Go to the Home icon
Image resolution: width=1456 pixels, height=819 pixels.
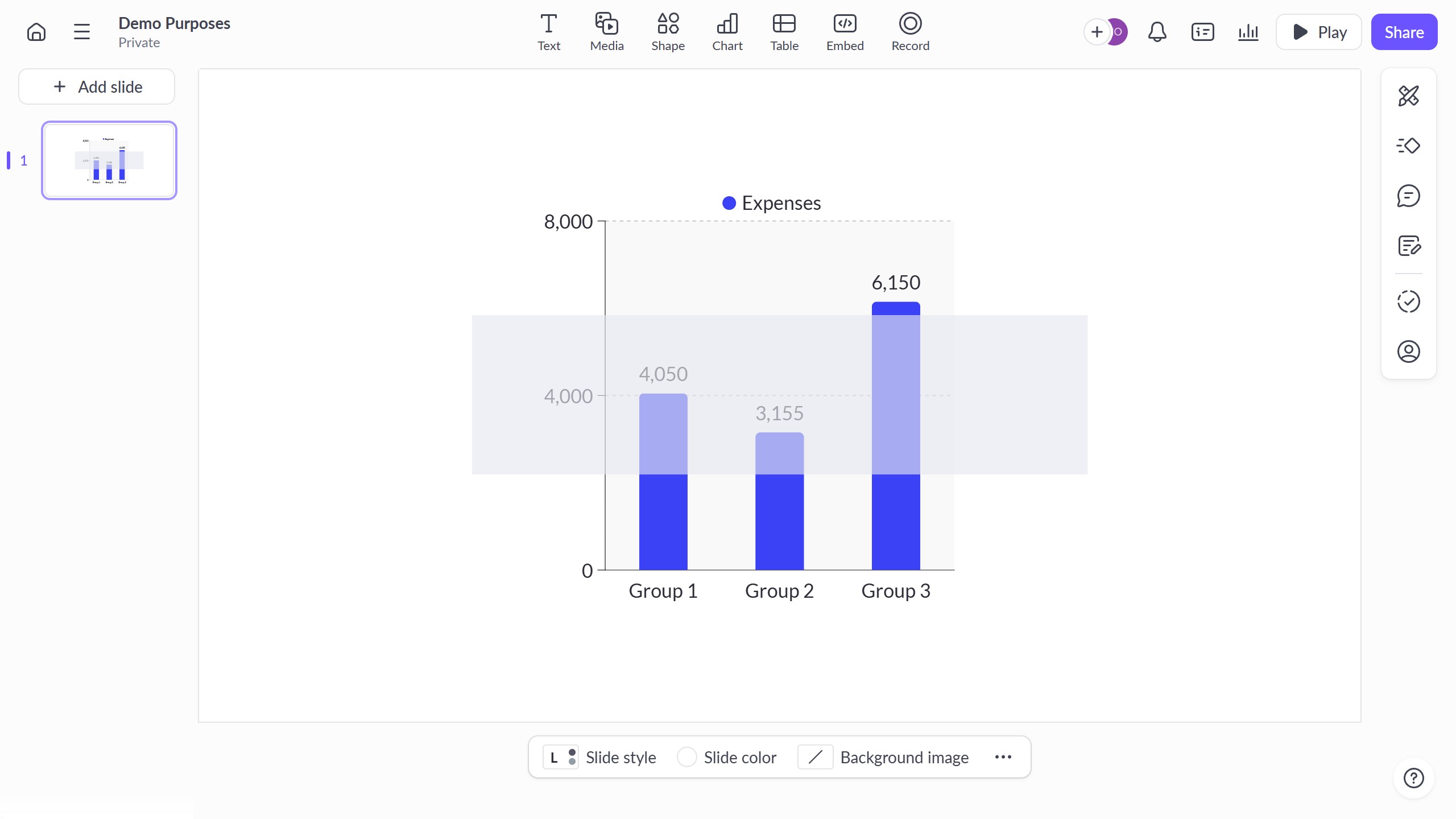click(36, 32)
